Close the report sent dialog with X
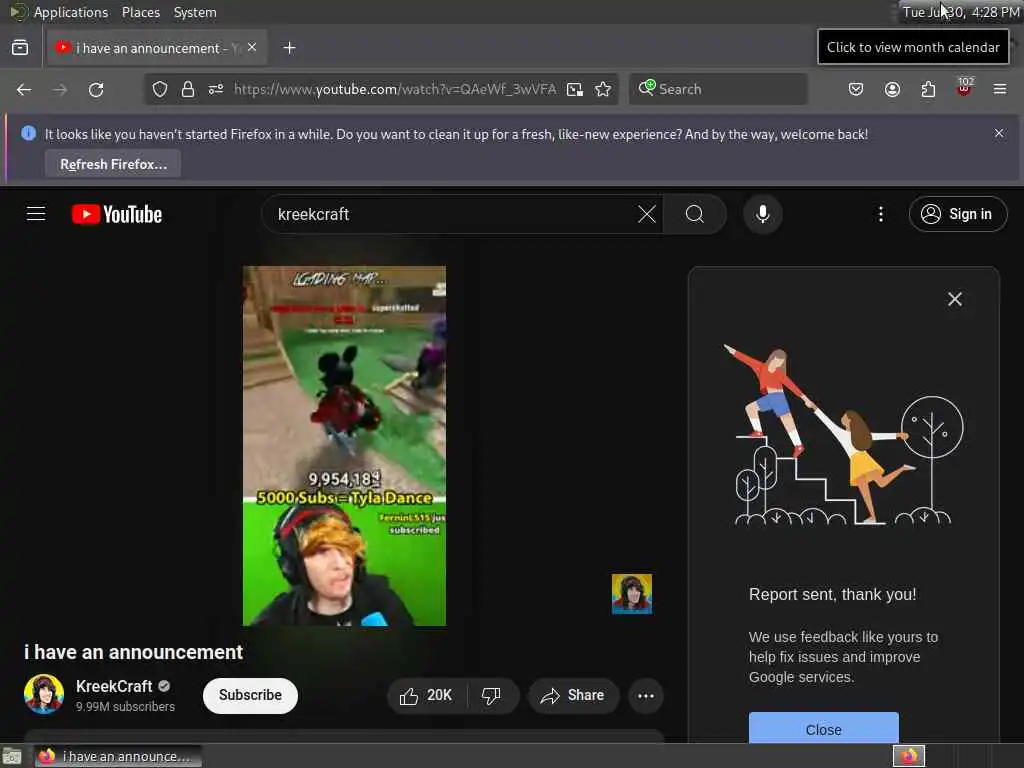This screenshot has height=768, width=1024. tap(955, 299)
